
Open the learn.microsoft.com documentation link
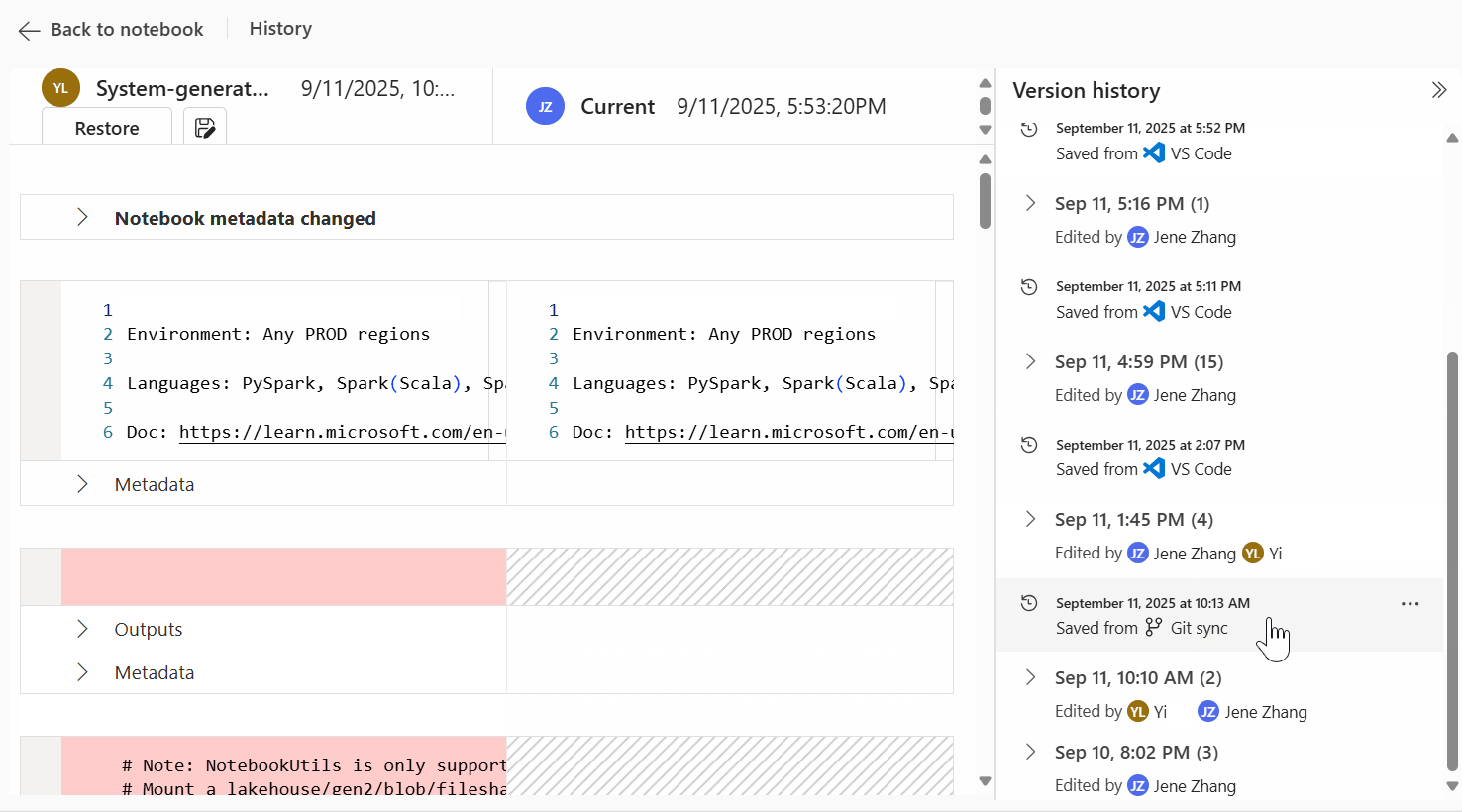click(x=342, y=432)
